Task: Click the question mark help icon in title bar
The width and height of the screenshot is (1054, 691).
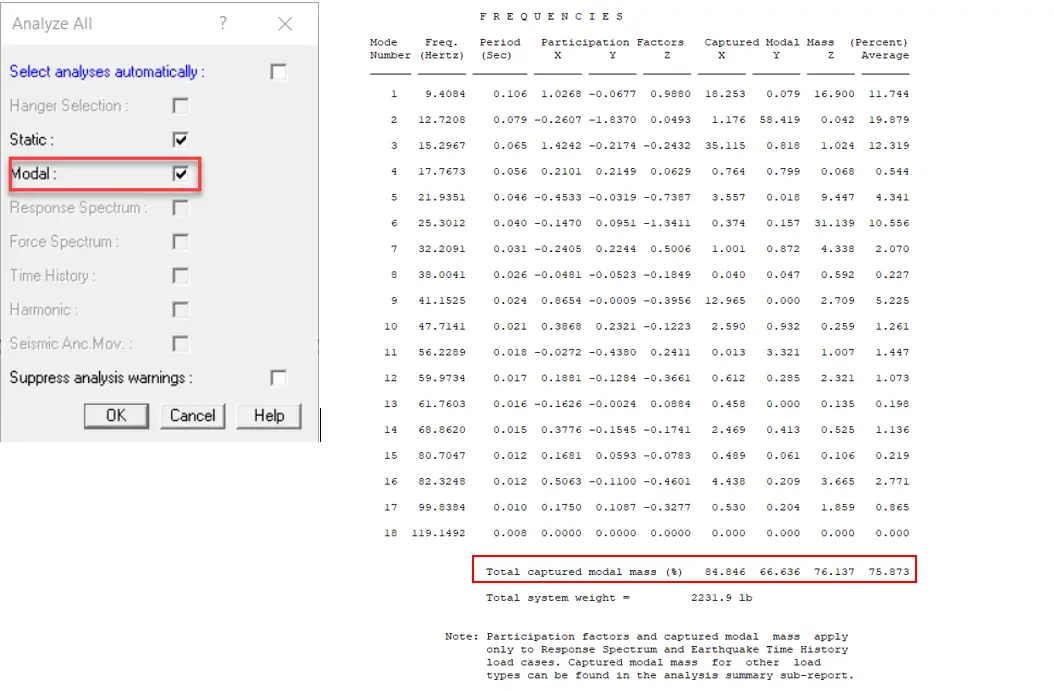Action: [223, 24]
